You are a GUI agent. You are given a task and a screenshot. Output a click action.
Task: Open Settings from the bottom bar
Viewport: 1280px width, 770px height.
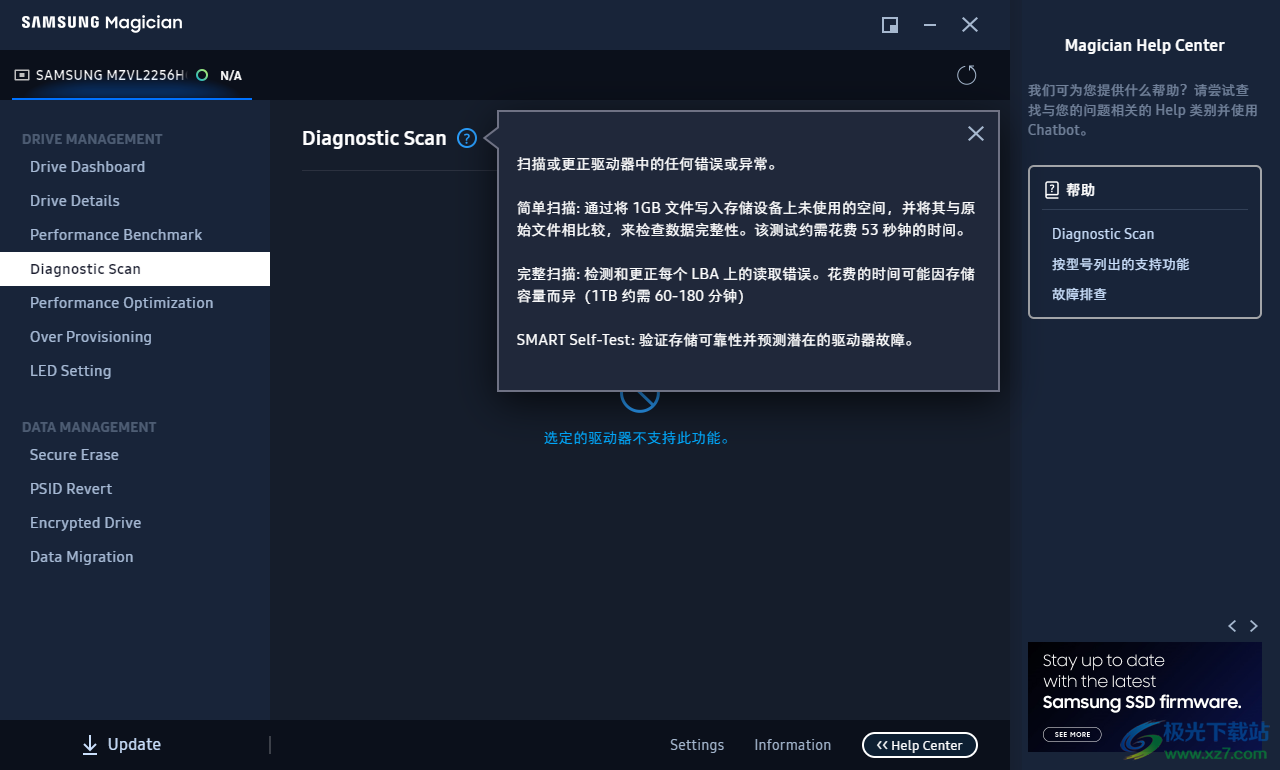tap(697, 744)
